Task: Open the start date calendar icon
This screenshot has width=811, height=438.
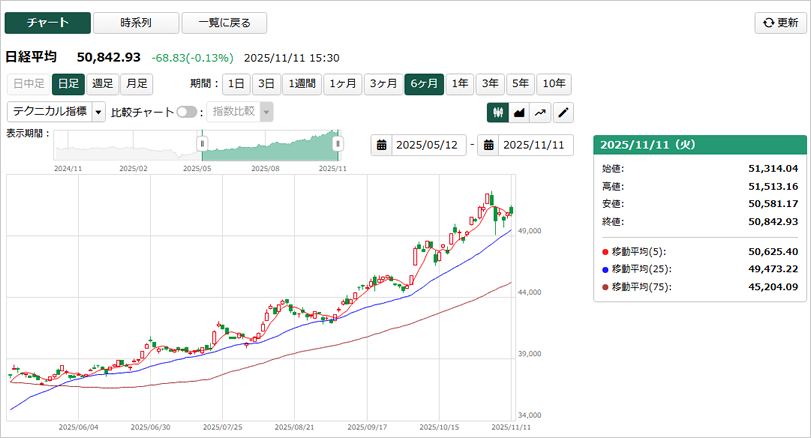Action: 382,145
